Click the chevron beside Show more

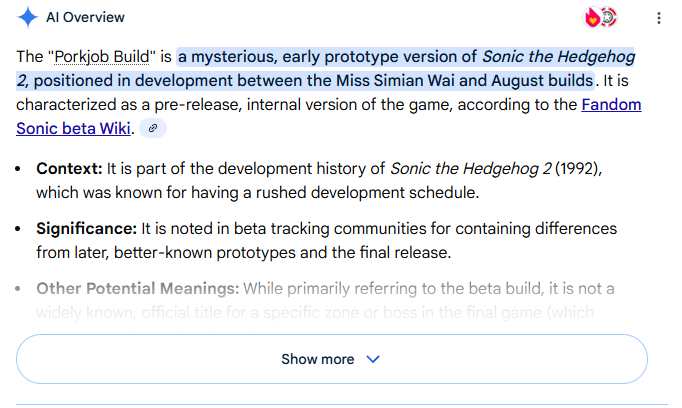[x=373, y=359]
